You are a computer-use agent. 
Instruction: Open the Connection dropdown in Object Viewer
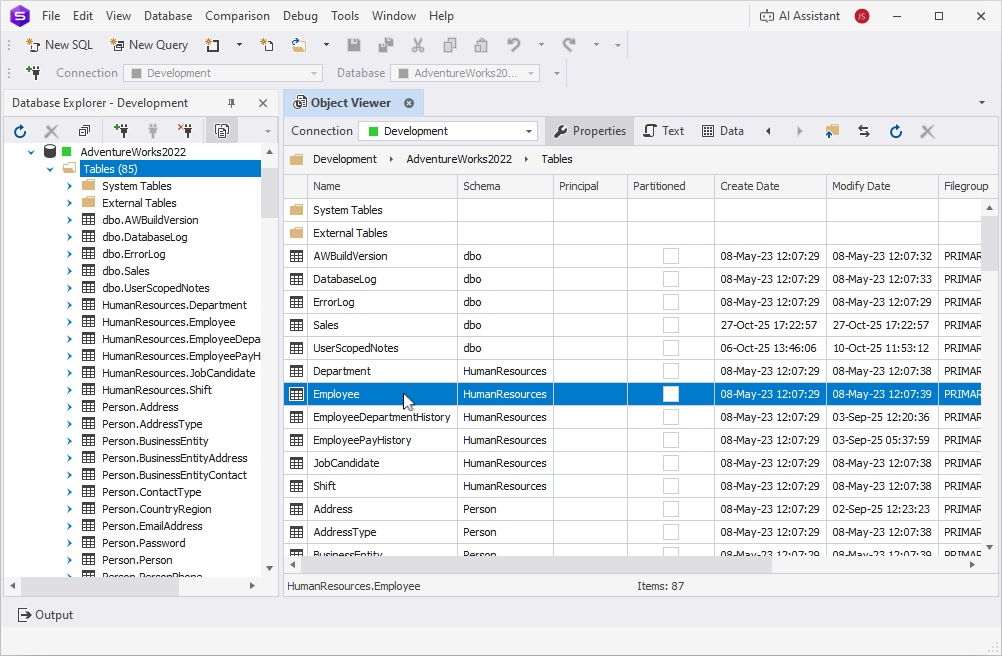(527, 130)
